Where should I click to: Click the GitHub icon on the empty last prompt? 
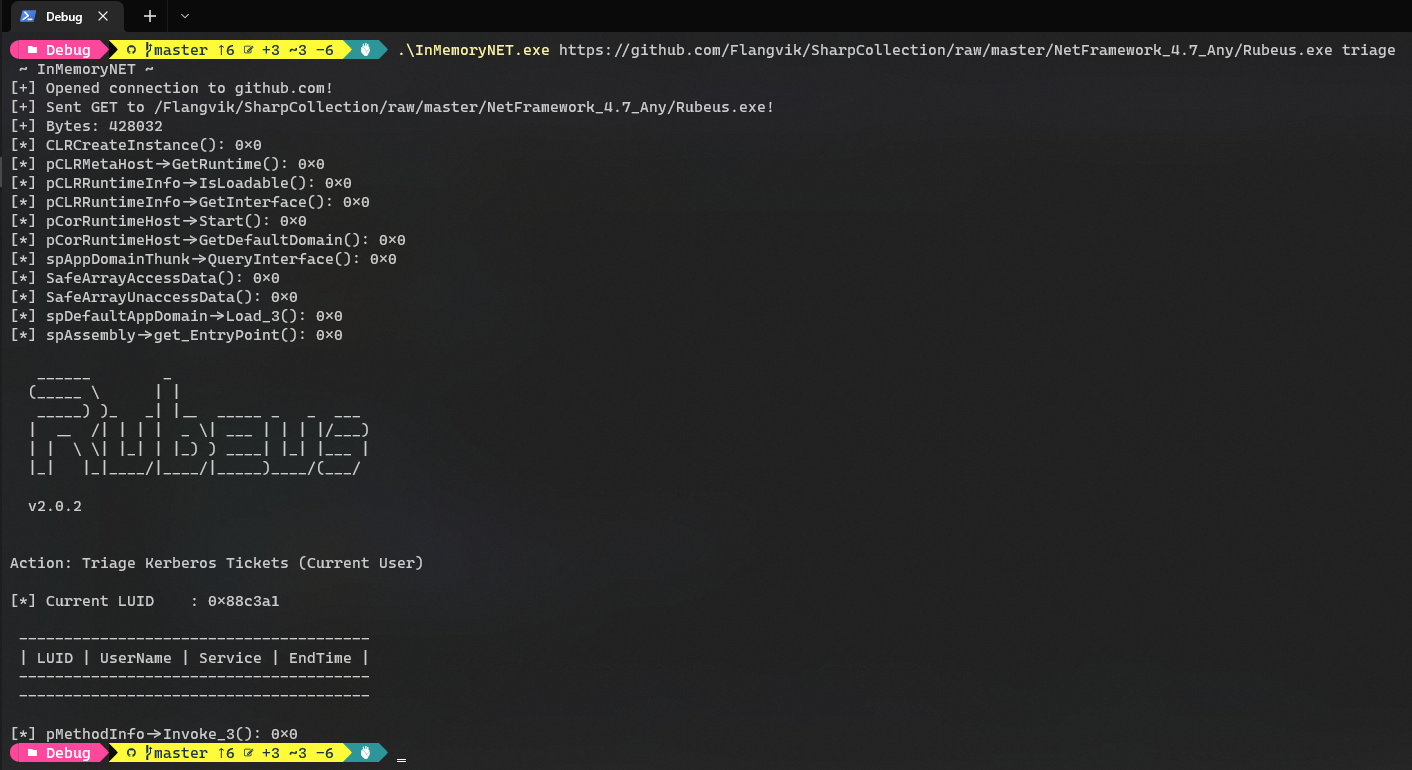[x=130, y=753]
